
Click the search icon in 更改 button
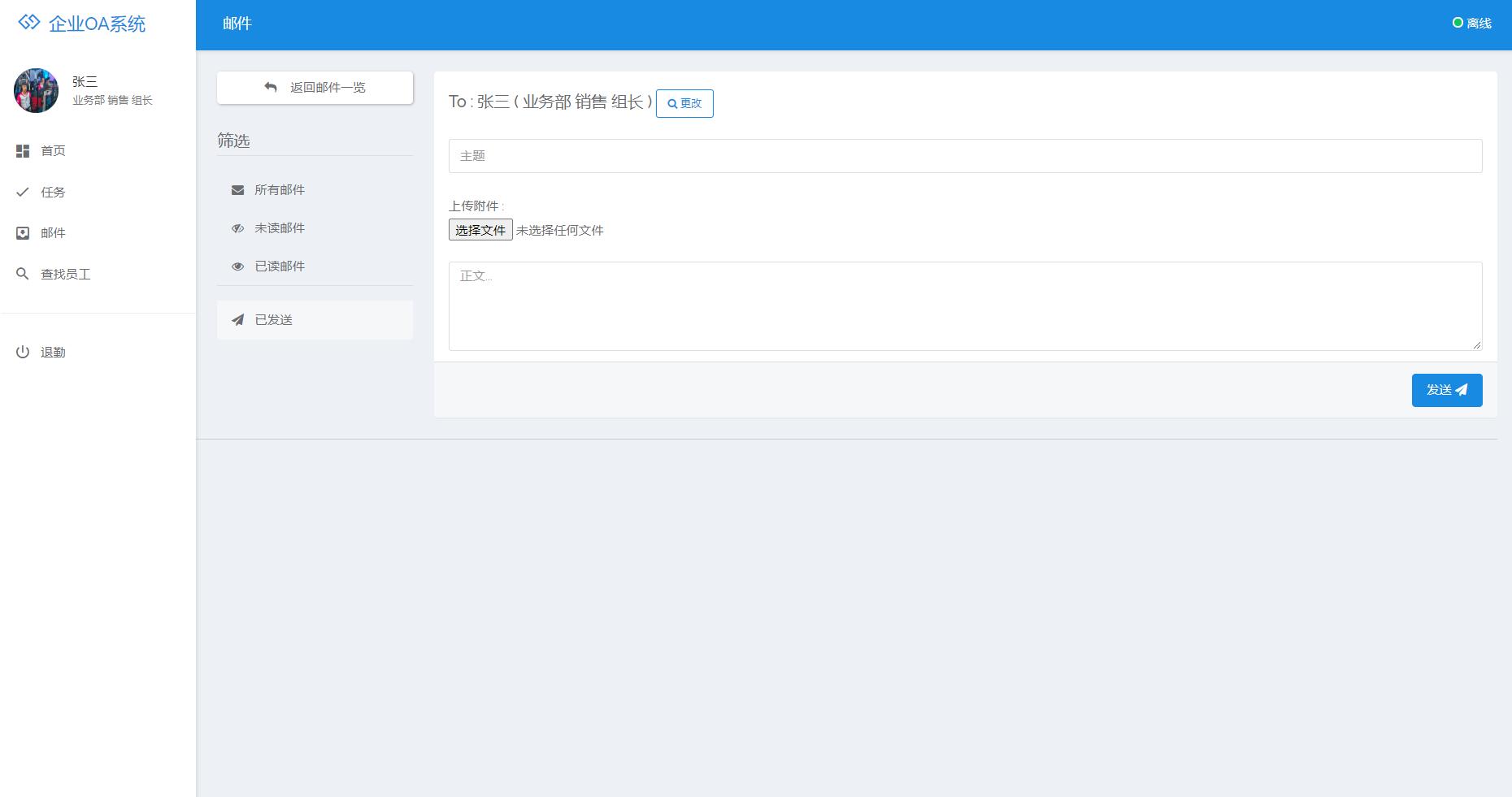pos(672,104)
